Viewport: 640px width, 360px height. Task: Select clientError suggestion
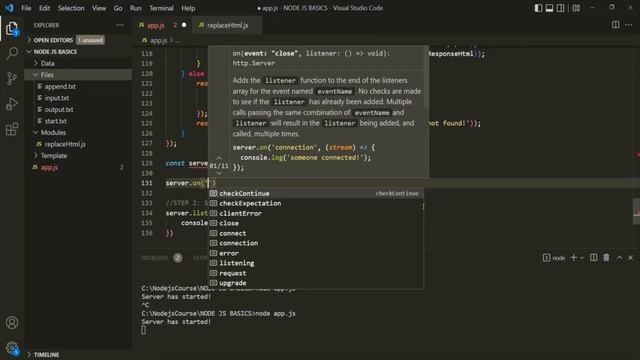tap(316, 213)
